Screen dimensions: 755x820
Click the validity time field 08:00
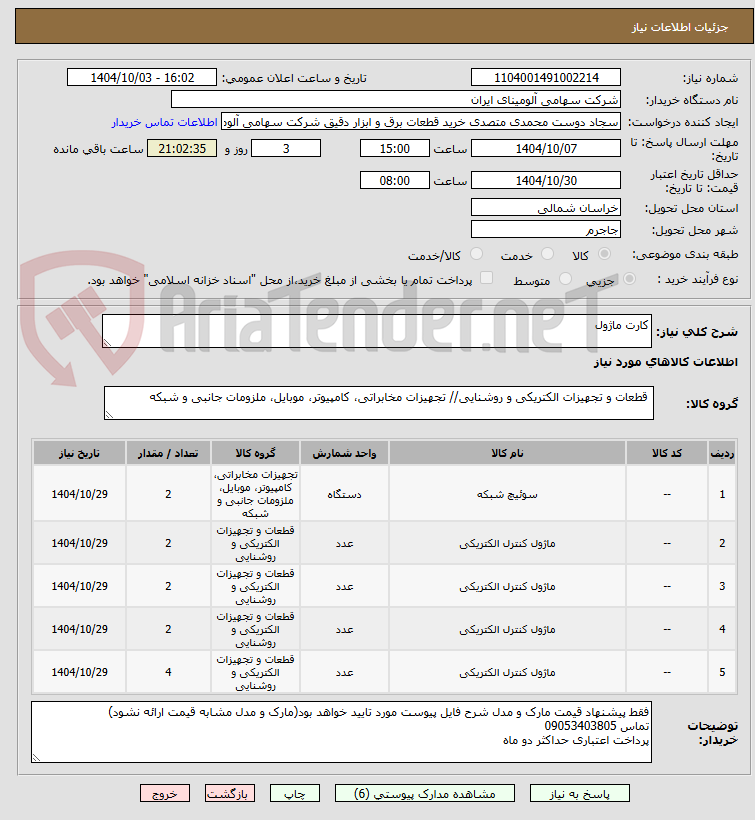(395, 180)
